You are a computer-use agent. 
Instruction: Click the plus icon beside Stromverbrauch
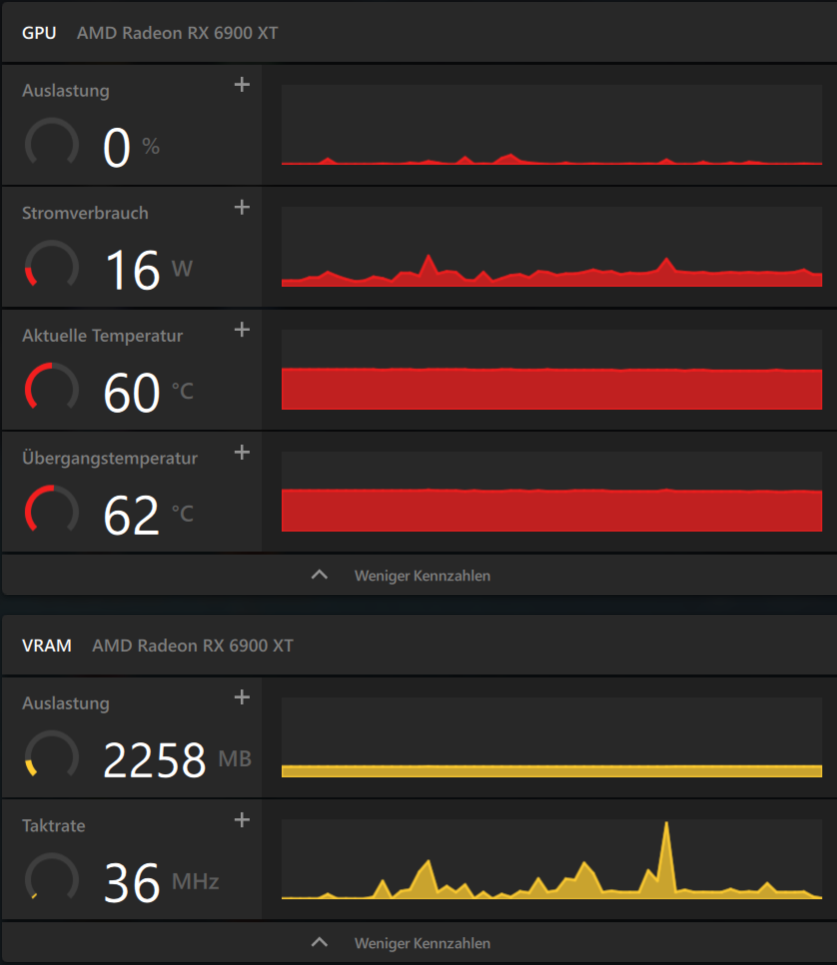pos(242,208)
